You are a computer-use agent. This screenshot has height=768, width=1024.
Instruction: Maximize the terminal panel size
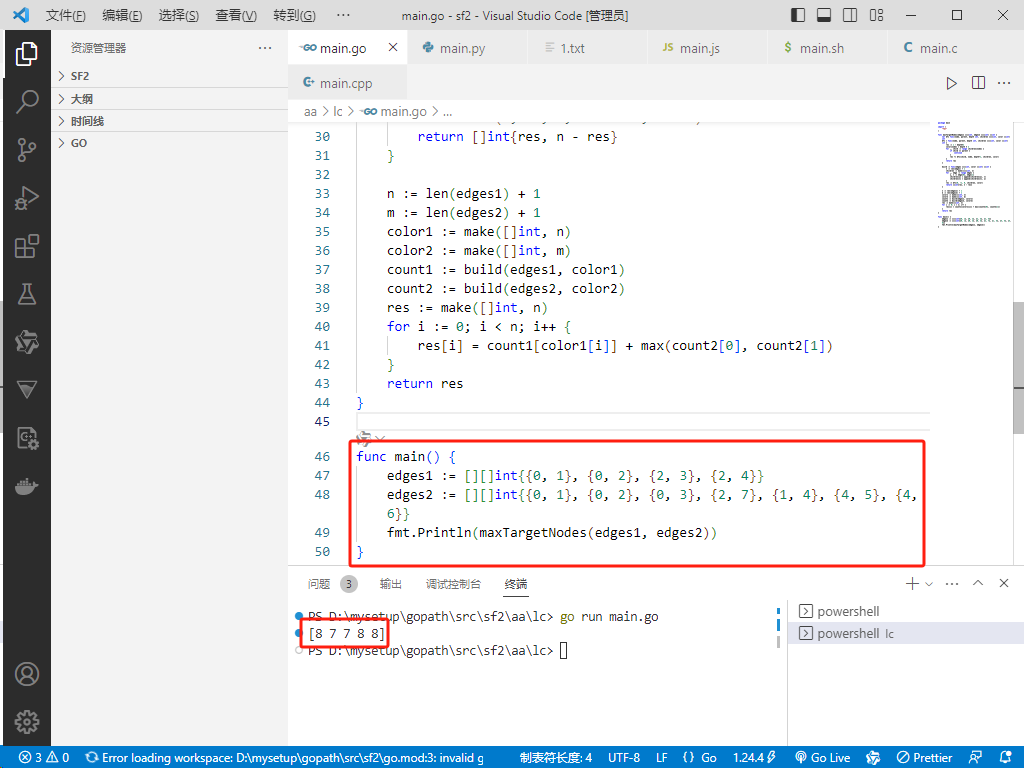pyautogui.click(x=978, y=583)
